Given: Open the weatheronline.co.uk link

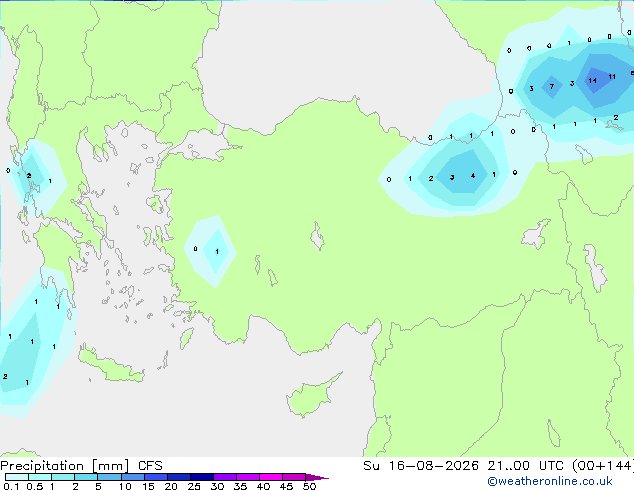Looking at the screenshot, I should coord(550,481).
